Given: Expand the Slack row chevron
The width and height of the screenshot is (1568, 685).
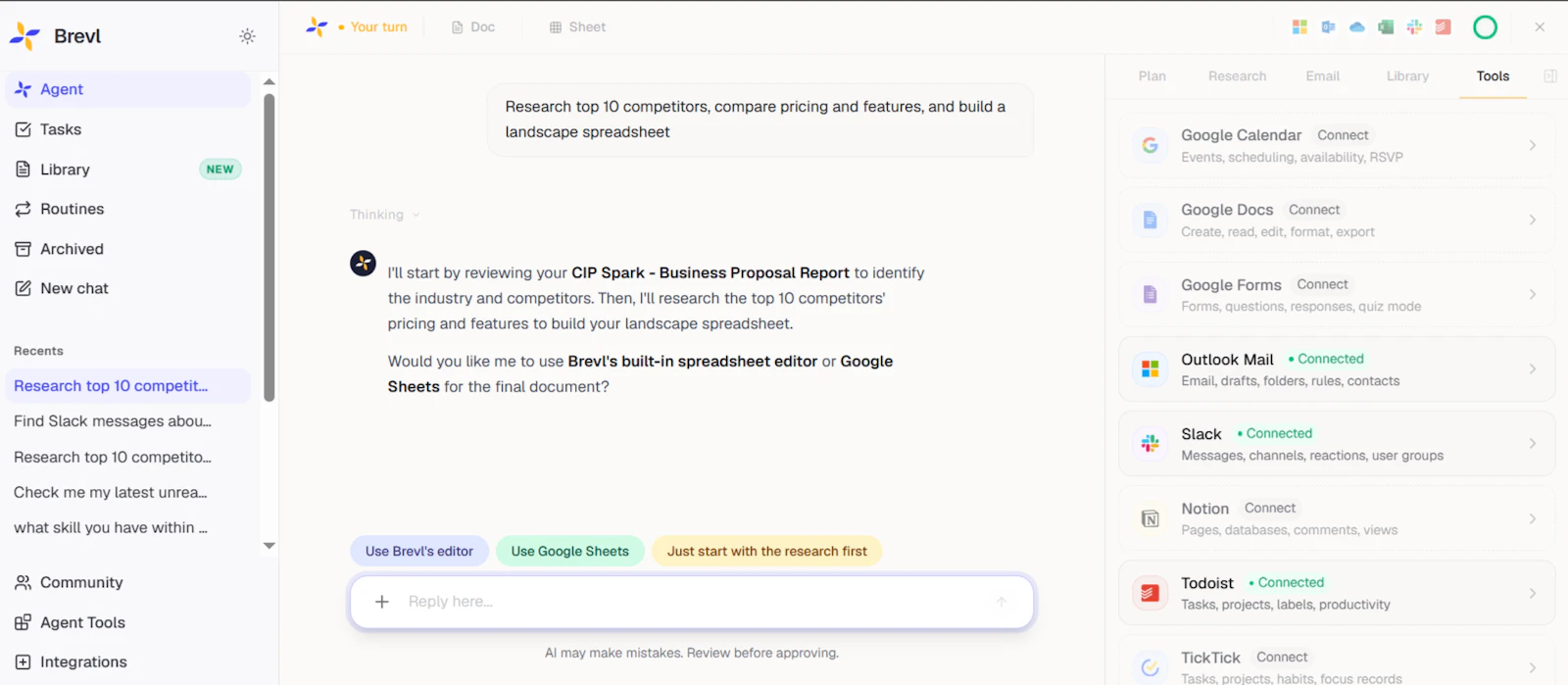Looking at the screenshot, I should [1532, 443].
